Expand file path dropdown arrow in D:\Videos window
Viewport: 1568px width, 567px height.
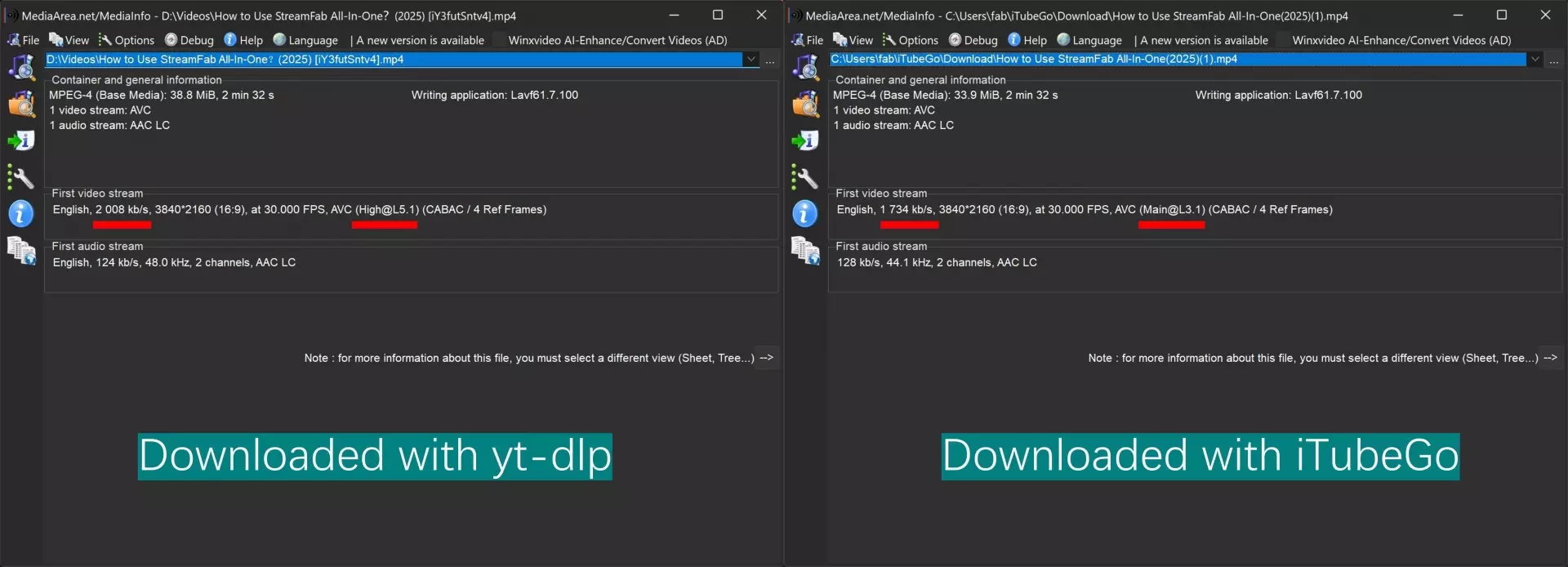[751, 60]
